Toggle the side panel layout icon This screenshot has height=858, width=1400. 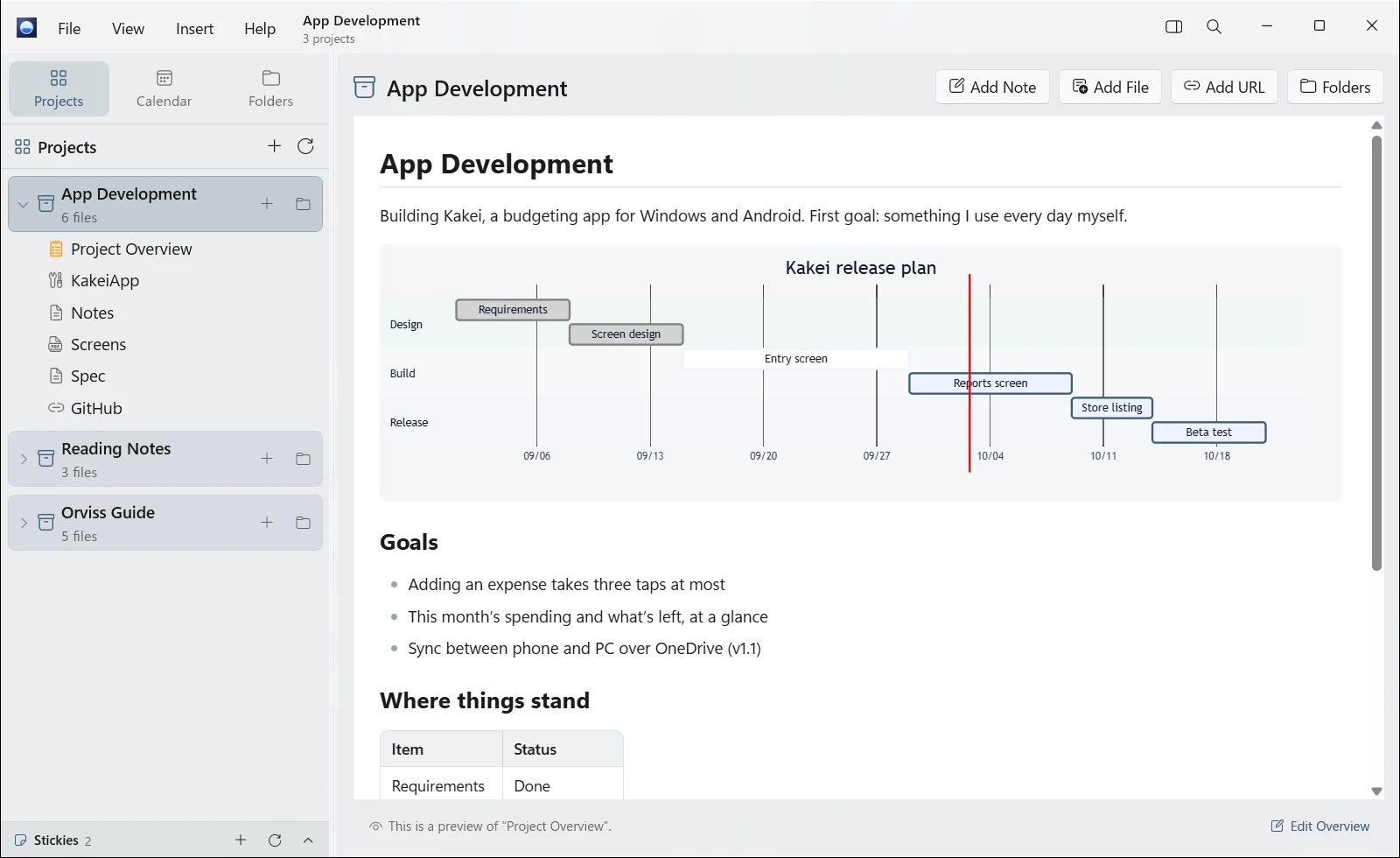(1174, 27)
